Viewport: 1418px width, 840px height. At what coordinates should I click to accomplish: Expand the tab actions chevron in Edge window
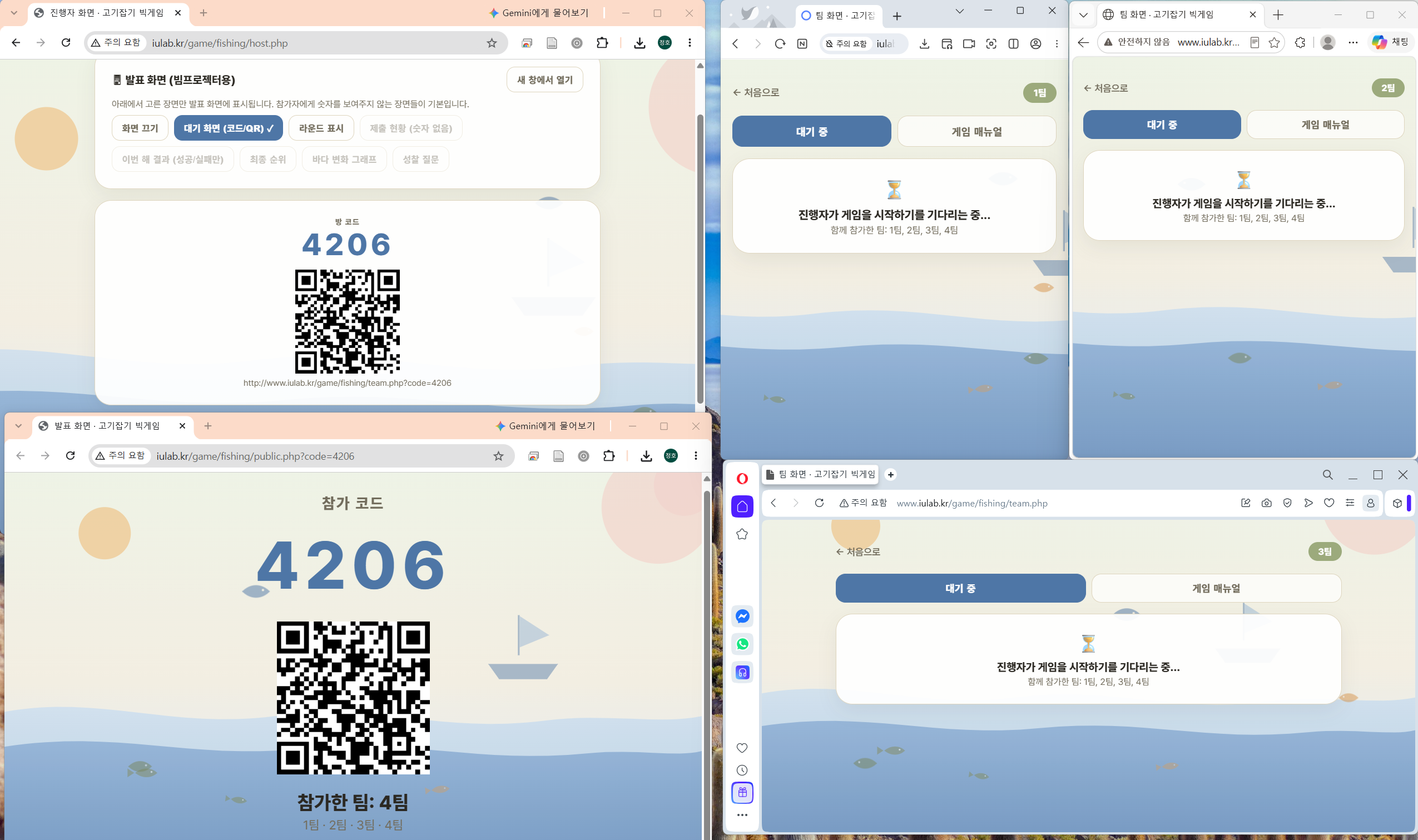[1083, 14]
